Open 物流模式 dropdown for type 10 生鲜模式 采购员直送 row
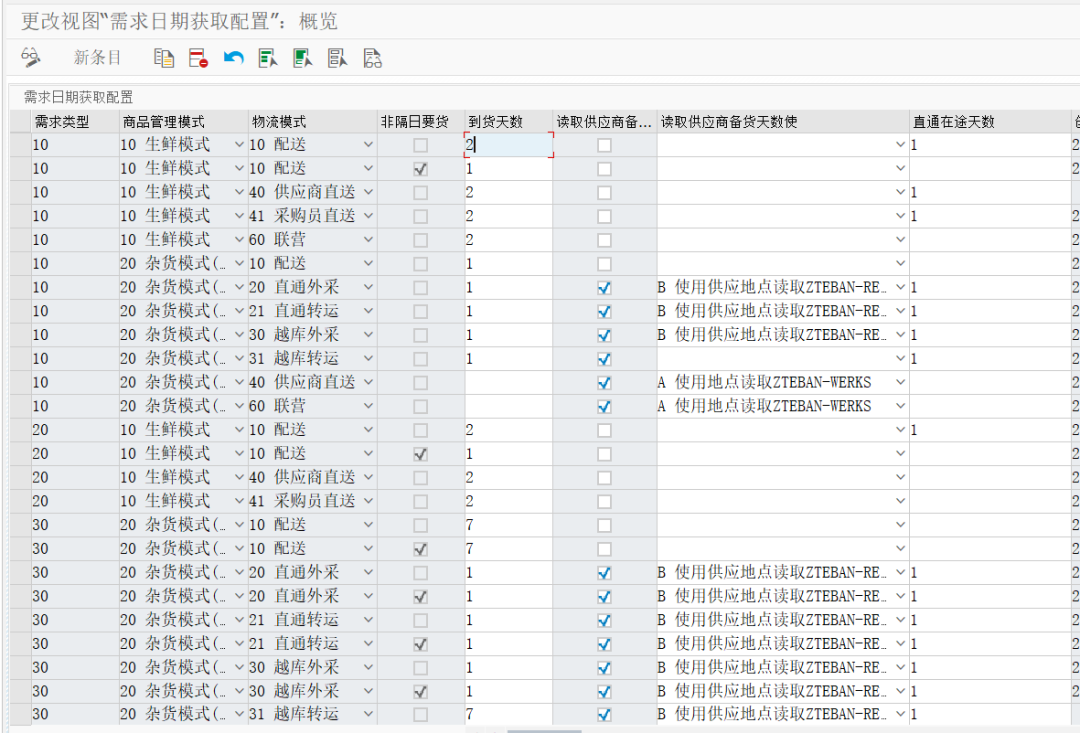 (x=368, y=216)
